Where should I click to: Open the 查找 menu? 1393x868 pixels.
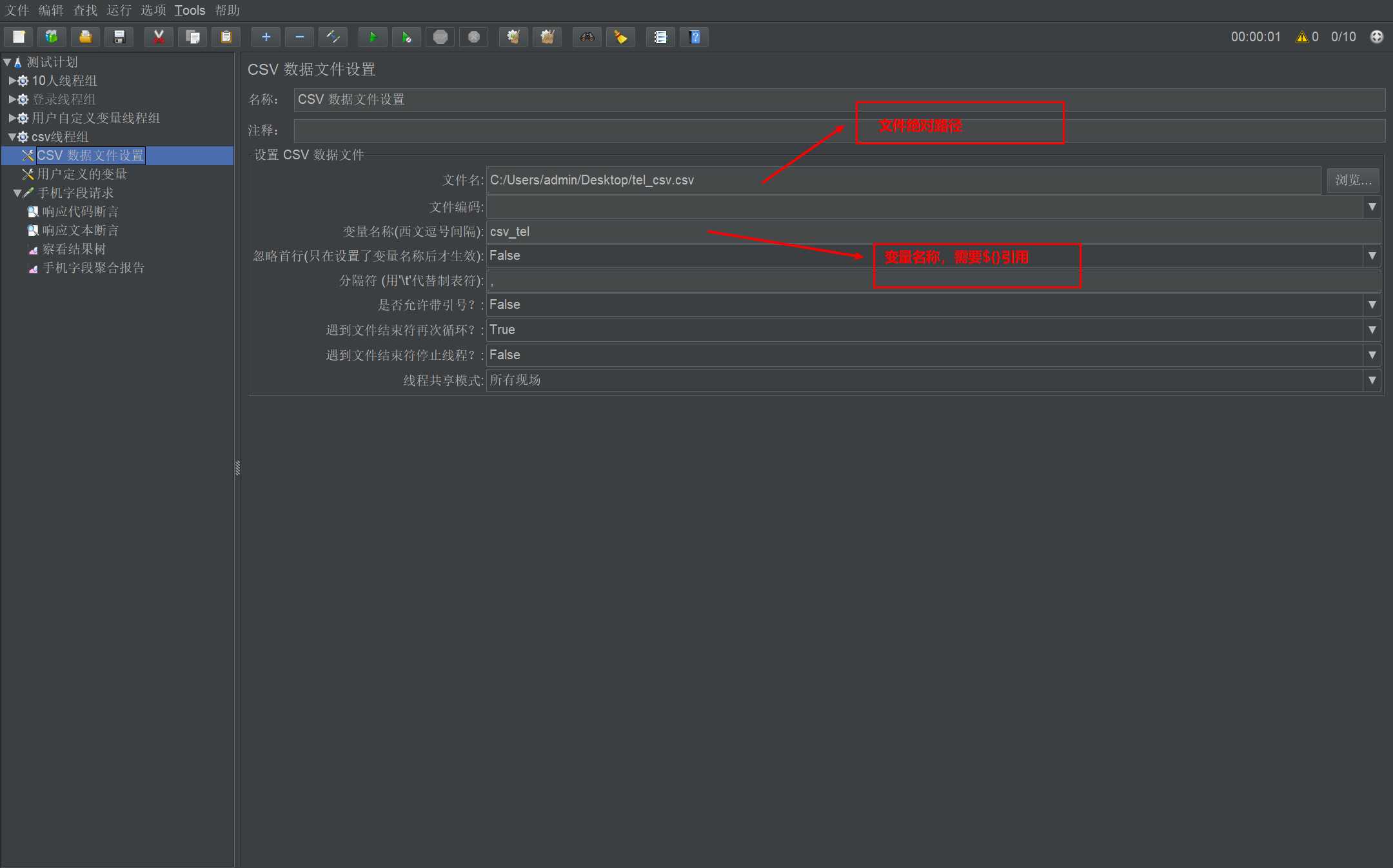pyautogui.click(x=85, y=10)
